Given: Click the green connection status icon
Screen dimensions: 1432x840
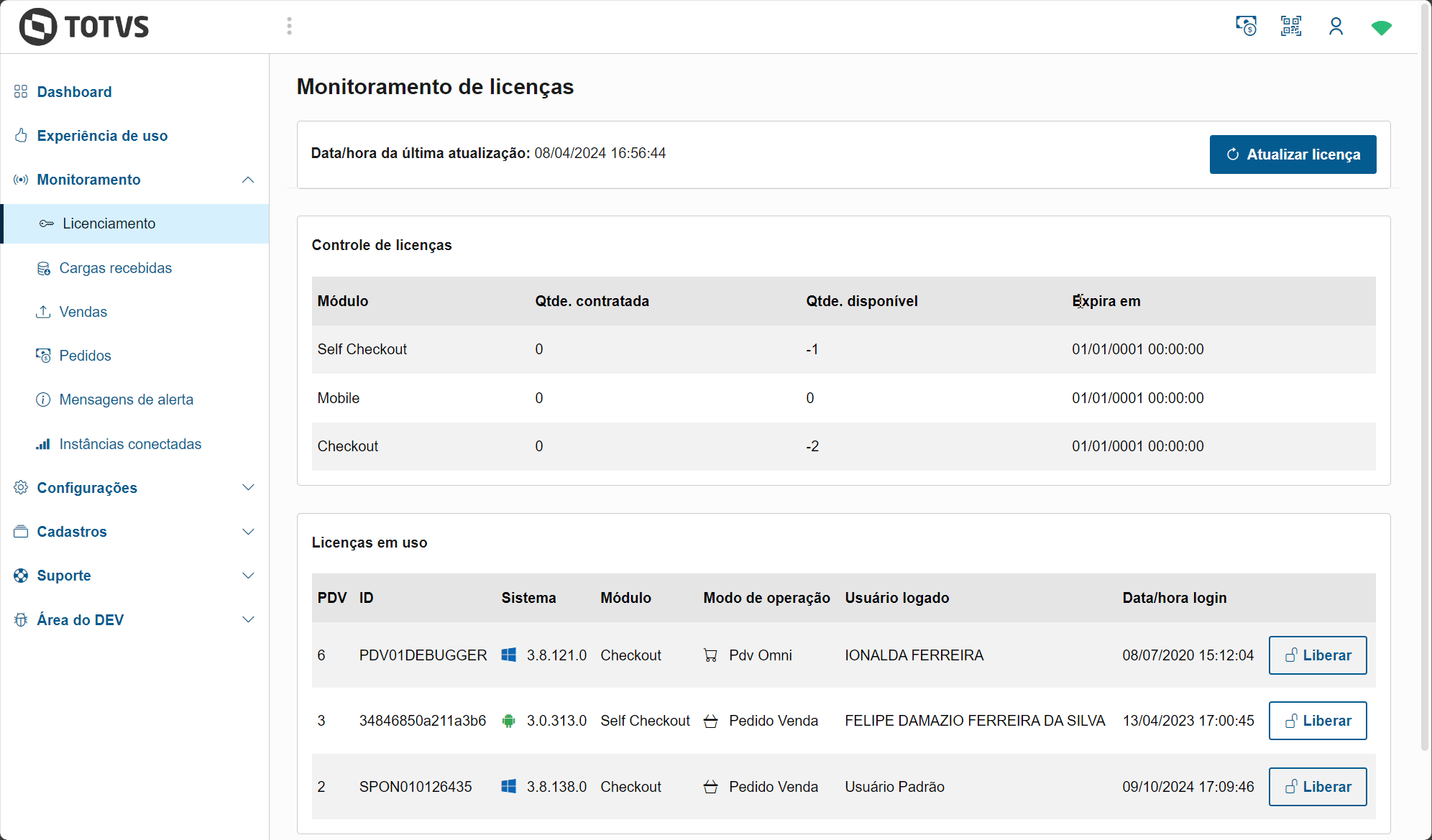Looking at the screenshot, I should (1381, 27).
